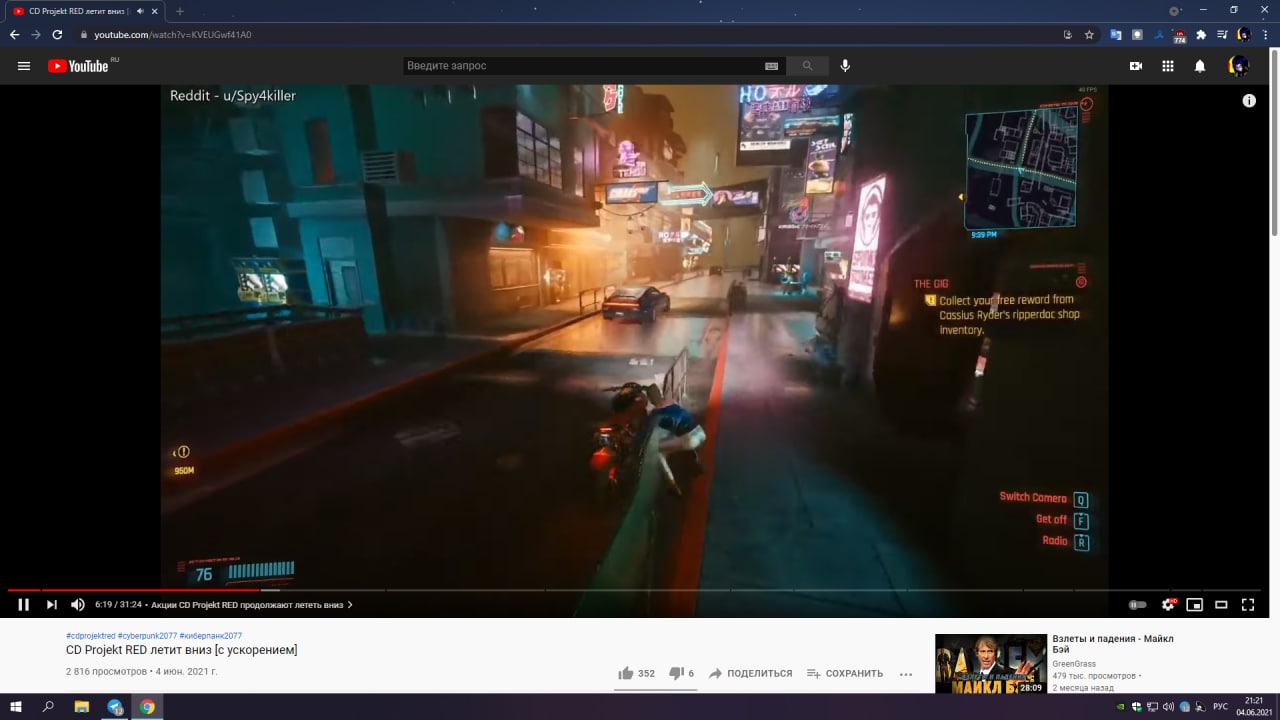Image resolution: width=1280 pixels, height=720 pixels.
Task: Open hashtag #cyberpunk2077 link
Action: [x=147, y=636]
